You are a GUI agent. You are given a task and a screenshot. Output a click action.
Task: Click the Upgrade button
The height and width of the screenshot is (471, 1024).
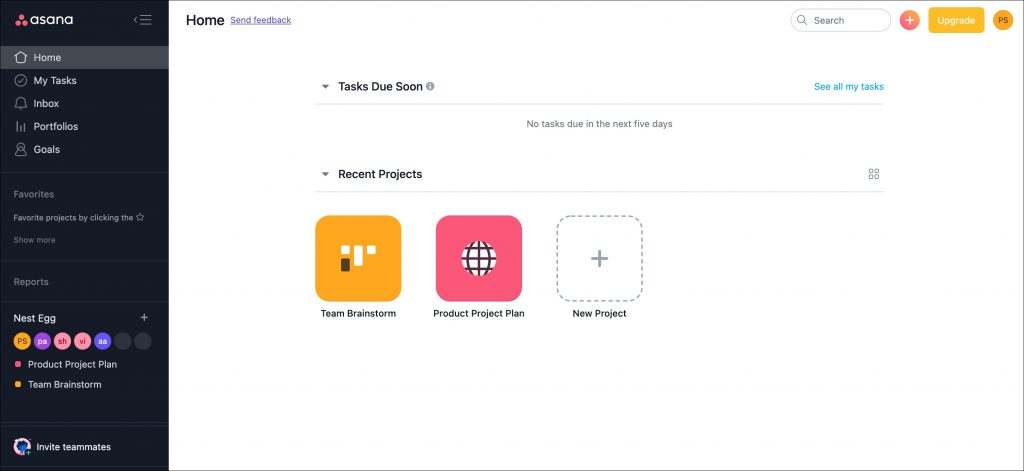956,20
